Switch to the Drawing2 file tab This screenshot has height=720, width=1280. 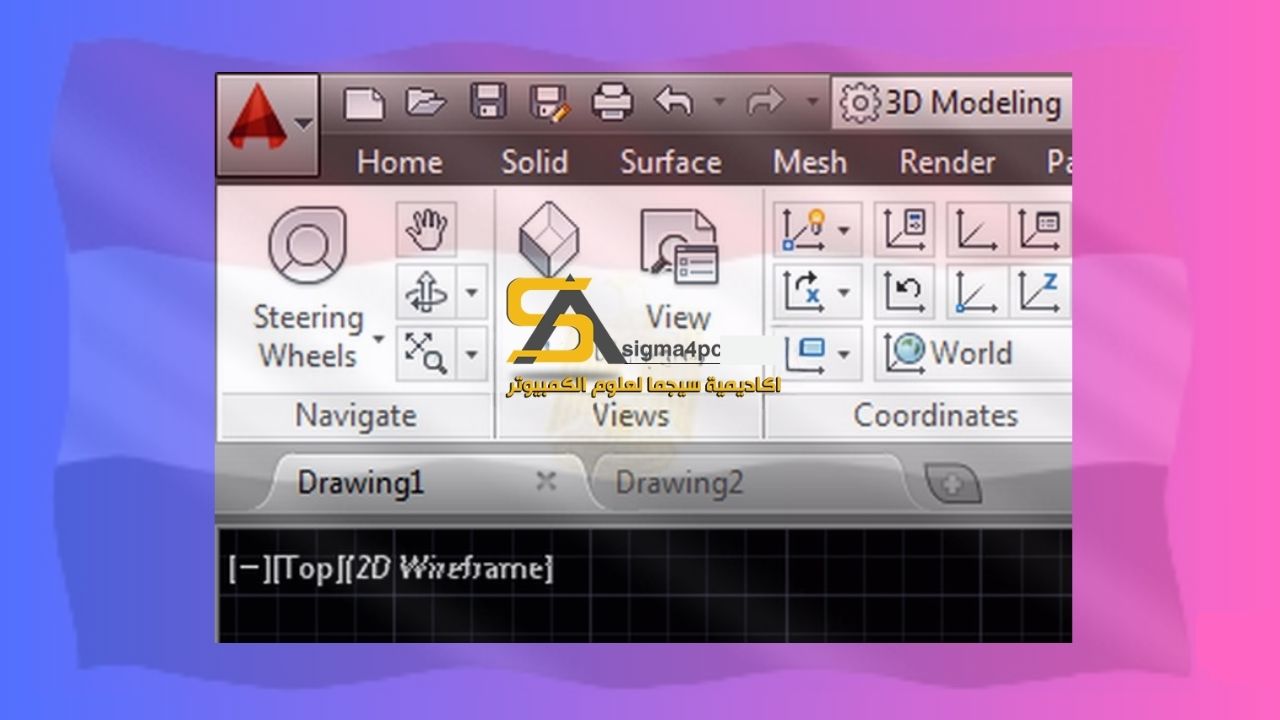(679, 483)
